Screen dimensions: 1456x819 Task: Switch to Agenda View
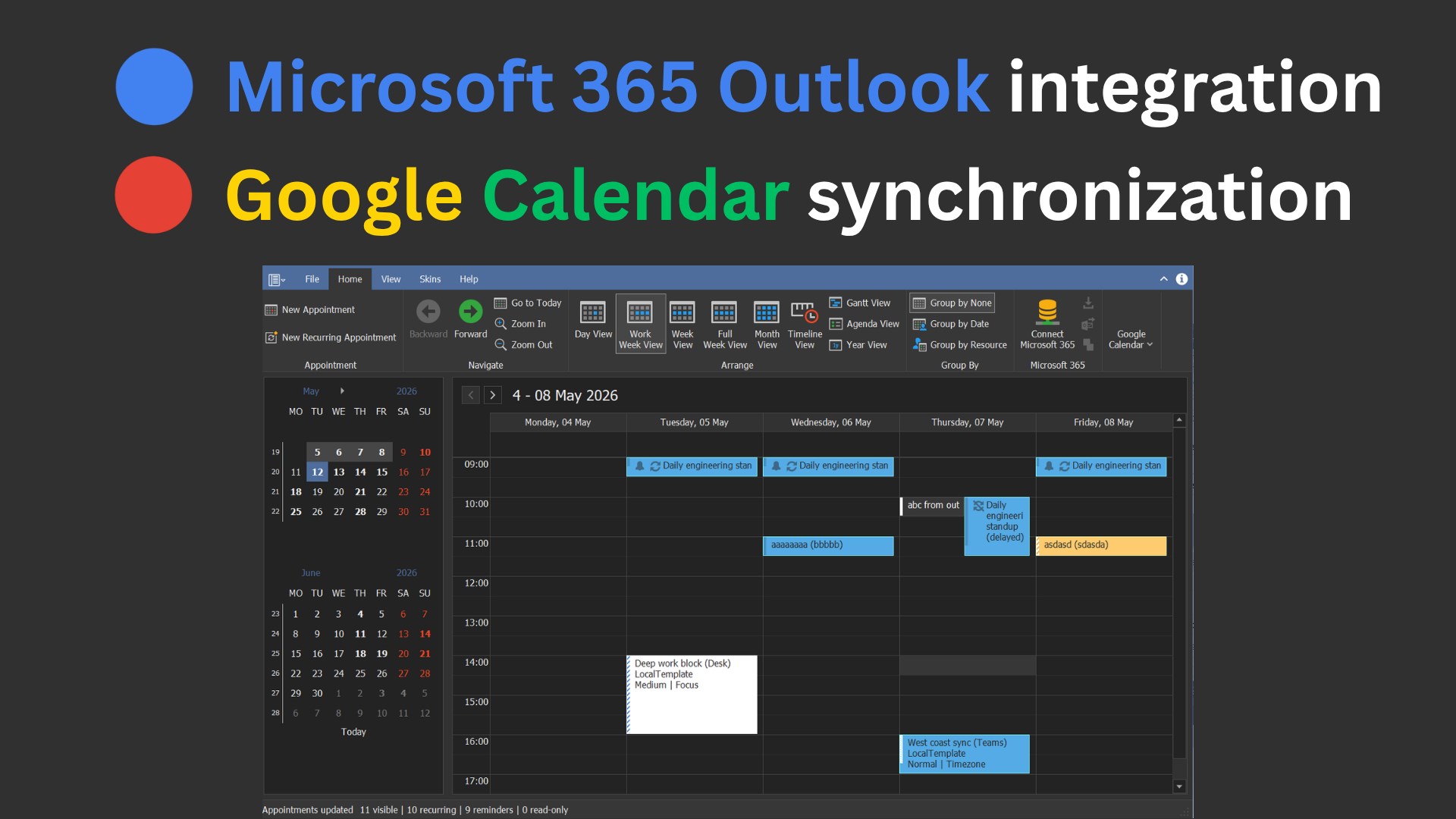click(x=864, y=324)
